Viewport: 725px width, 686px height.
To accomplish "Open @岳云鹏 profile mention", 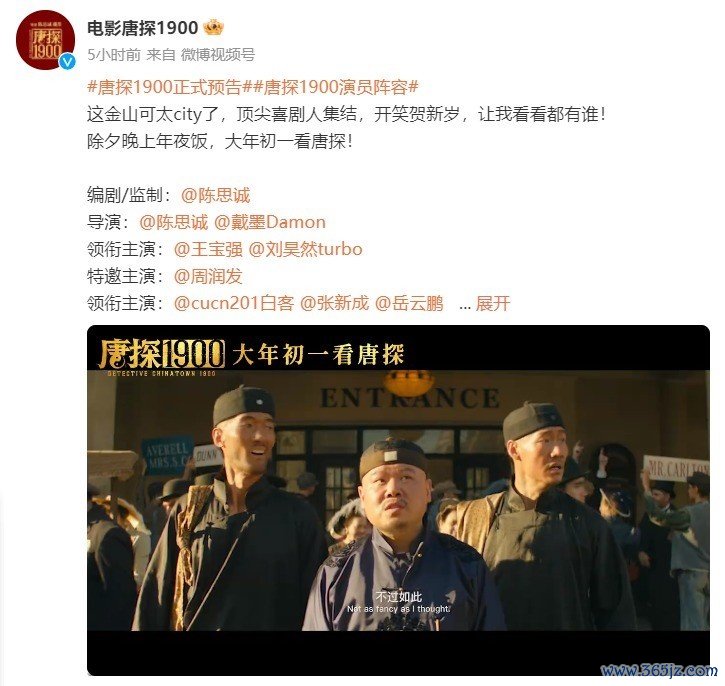I will point(409,304).
